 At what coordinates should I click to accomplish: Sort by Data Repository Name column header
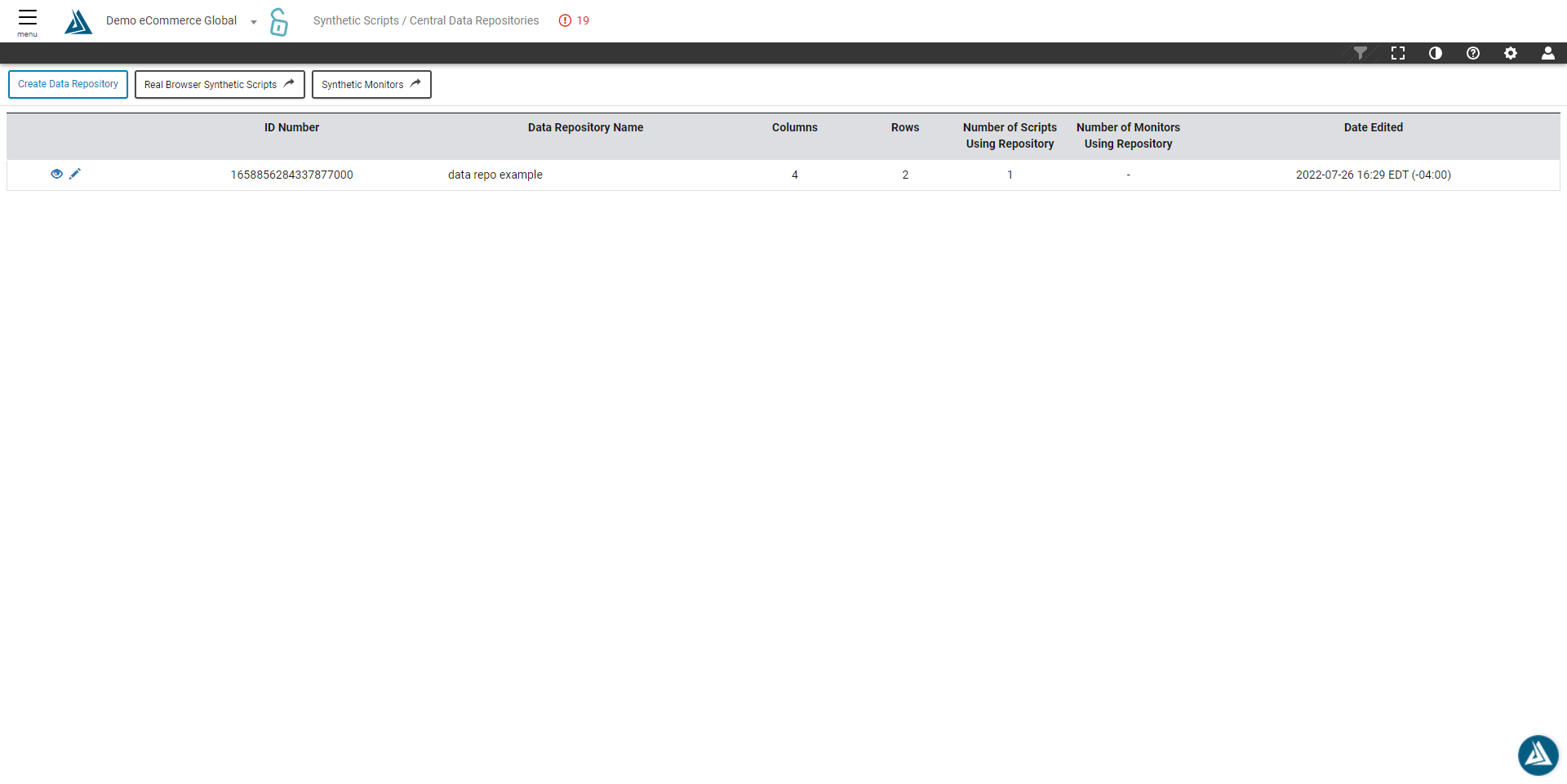[x=585, y=127]
